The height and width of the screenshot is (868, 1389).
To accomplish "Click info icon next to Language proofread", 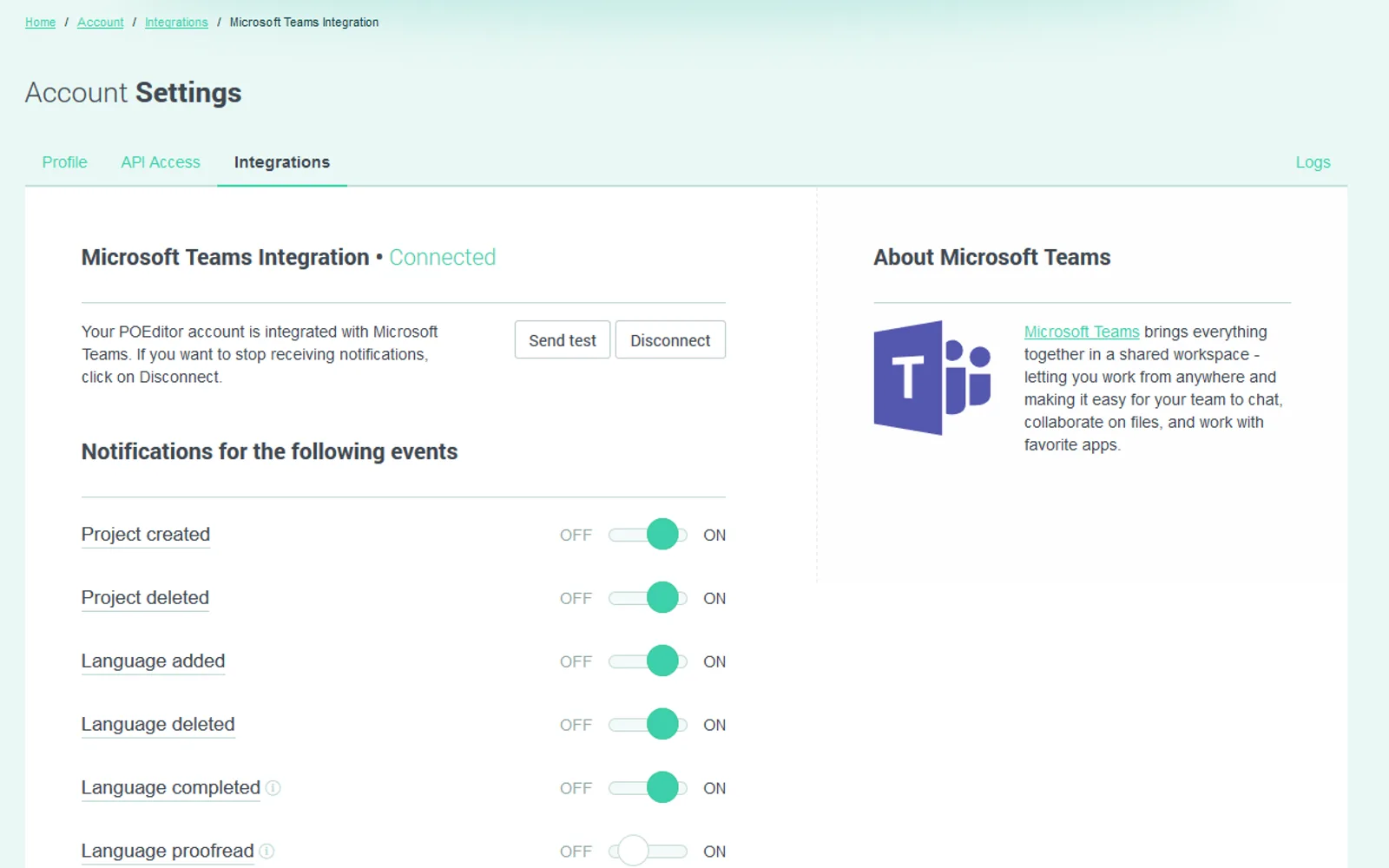I will coord(267,852).
